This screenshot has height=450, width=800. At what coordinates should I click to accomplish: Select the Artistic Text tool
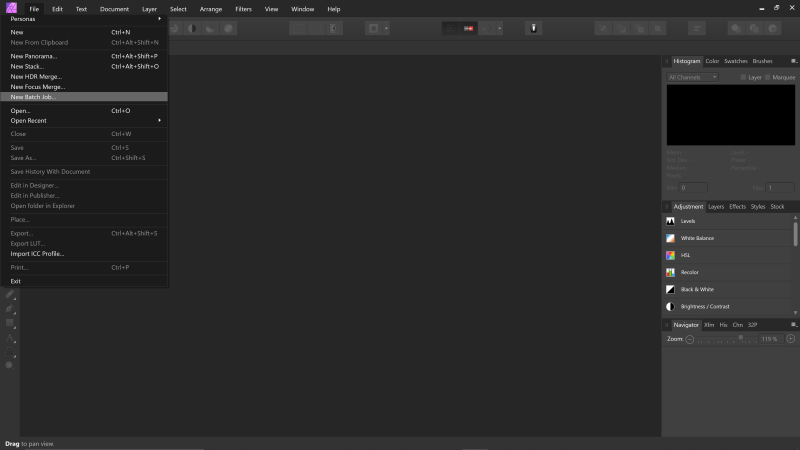pos(10,338)
